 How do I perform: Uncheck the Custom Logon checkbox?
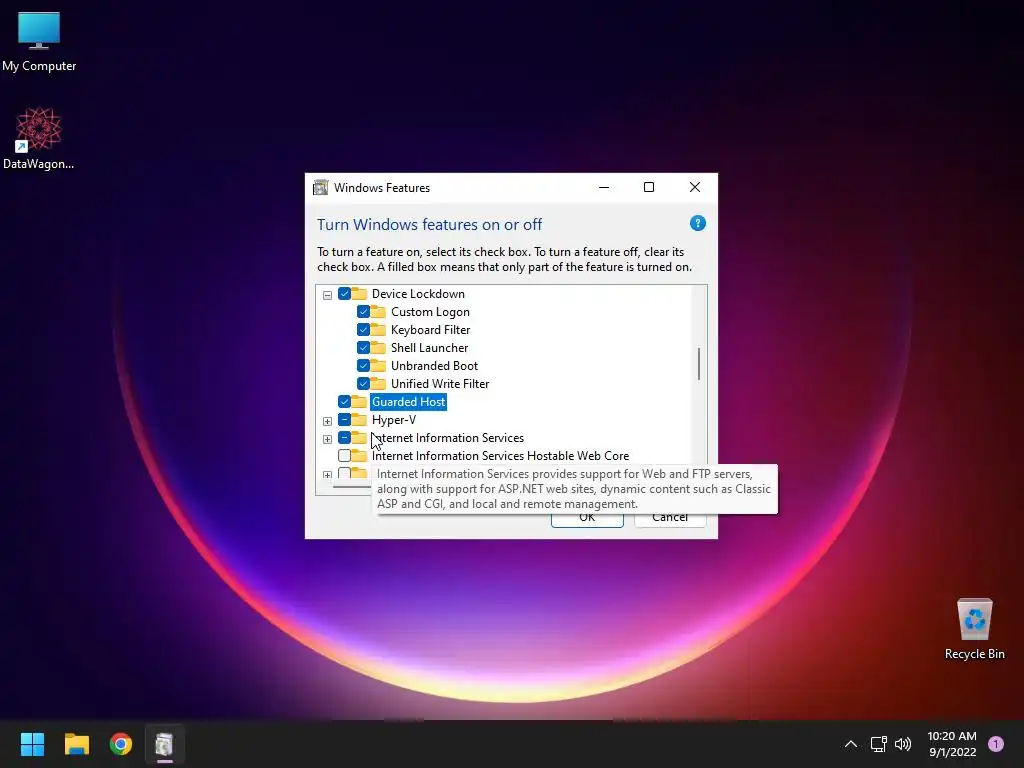tap(363, 312)
